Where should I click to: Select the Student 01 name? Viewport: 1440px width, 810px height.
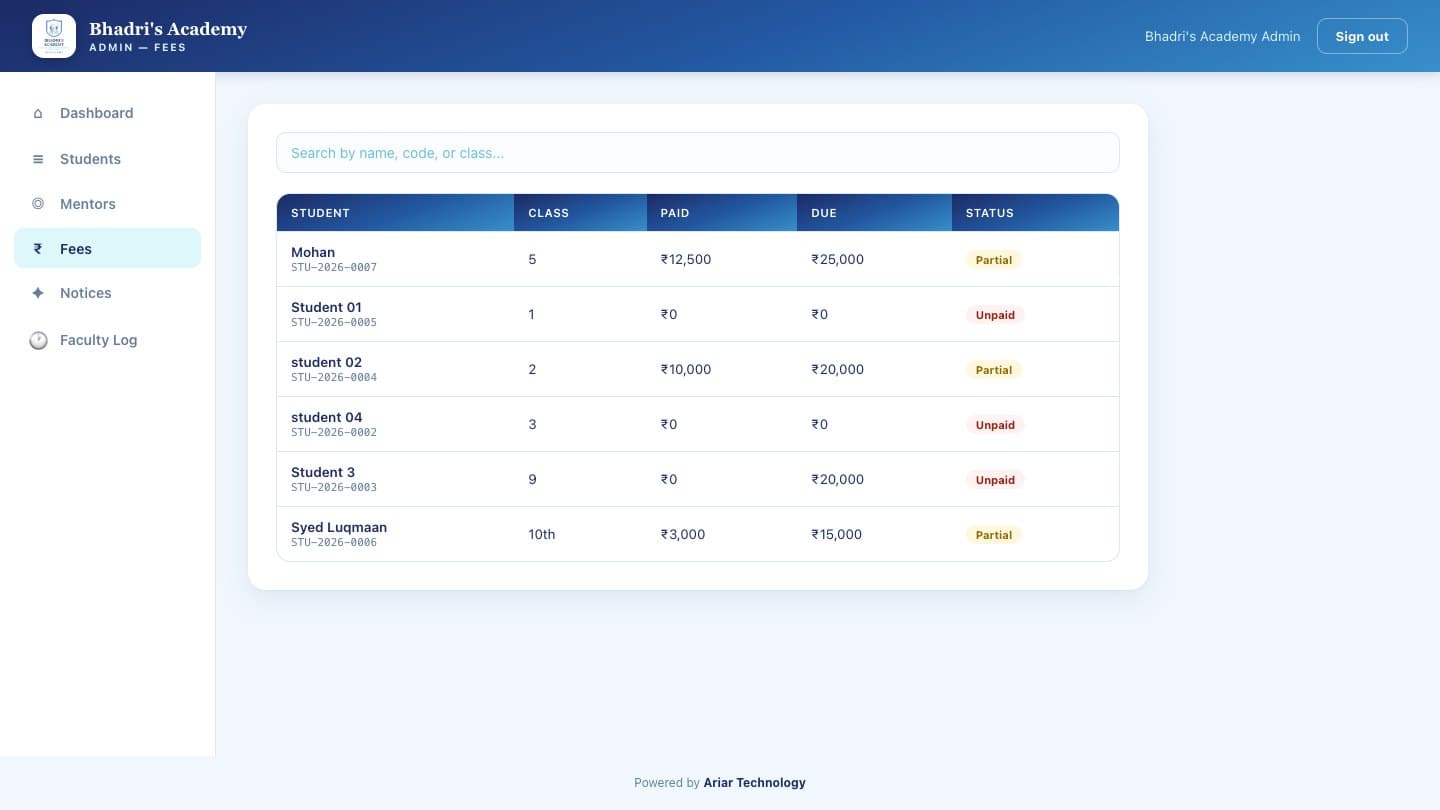(x=326, y=307)
